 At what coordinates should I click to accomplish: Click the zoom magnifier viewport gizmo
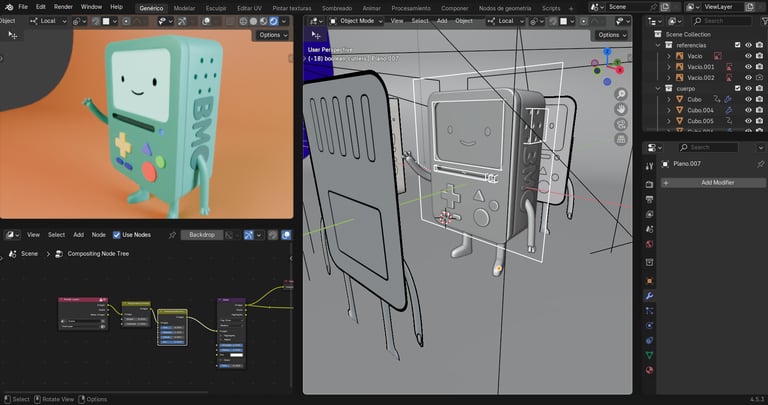(621, 94)
